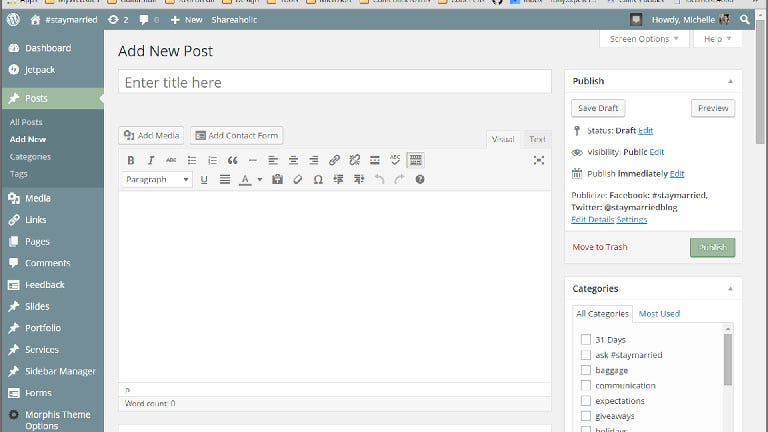This screenshot has height=432, width=768.
Task: Open text color picker arrow
Action: 260,180
